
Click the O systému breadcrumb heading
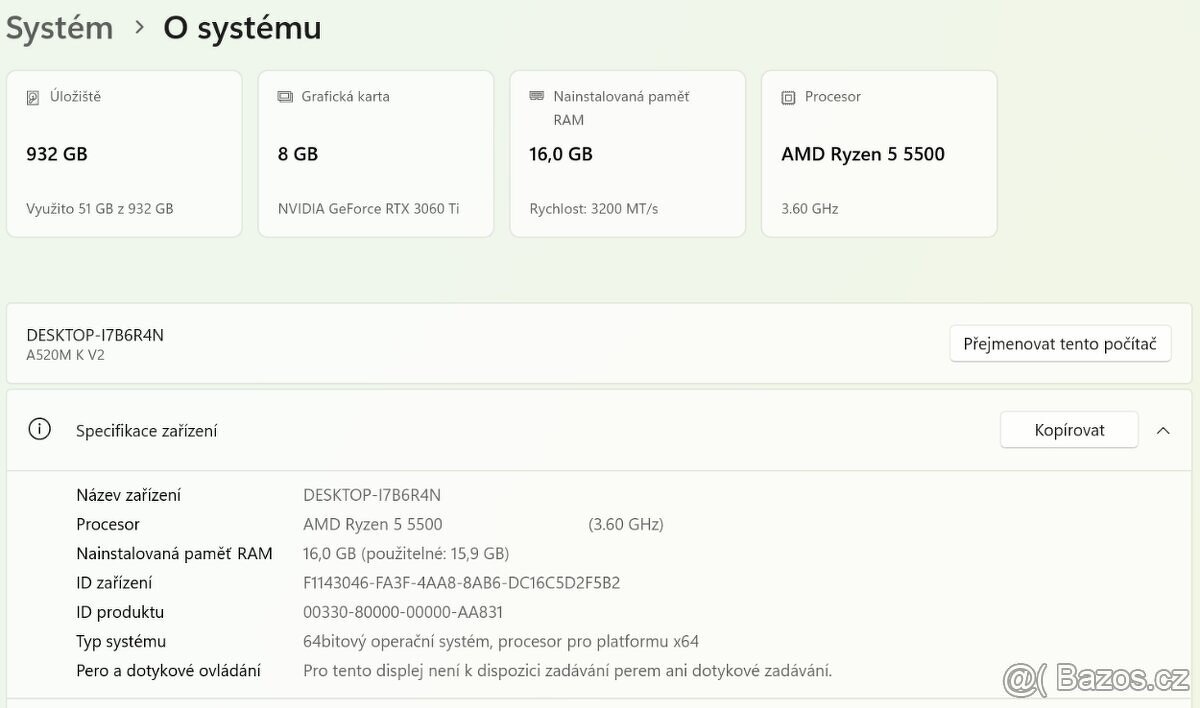241,27
